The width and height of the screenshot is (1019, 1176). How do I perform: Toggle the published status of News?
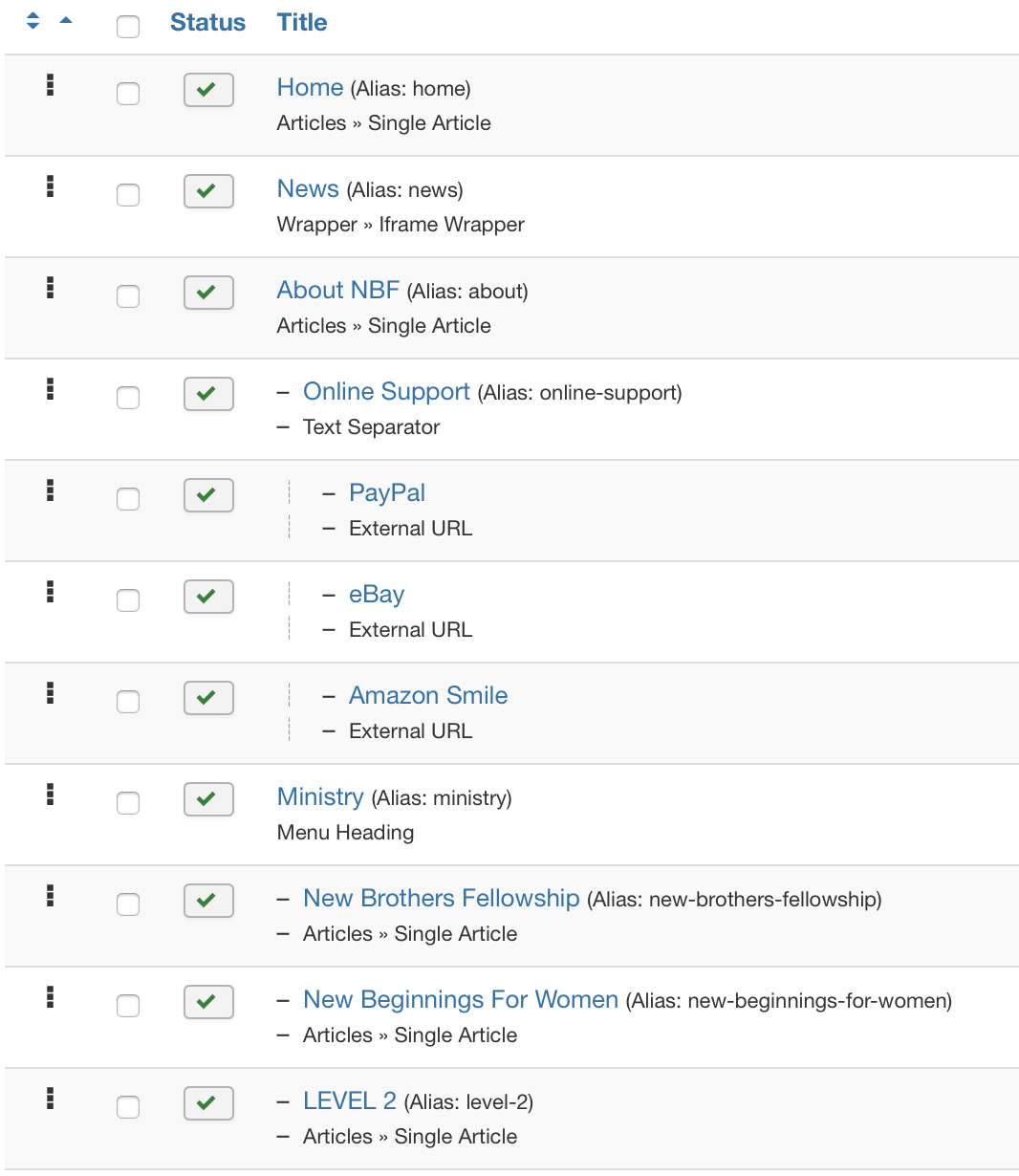[x=208, y=191]
